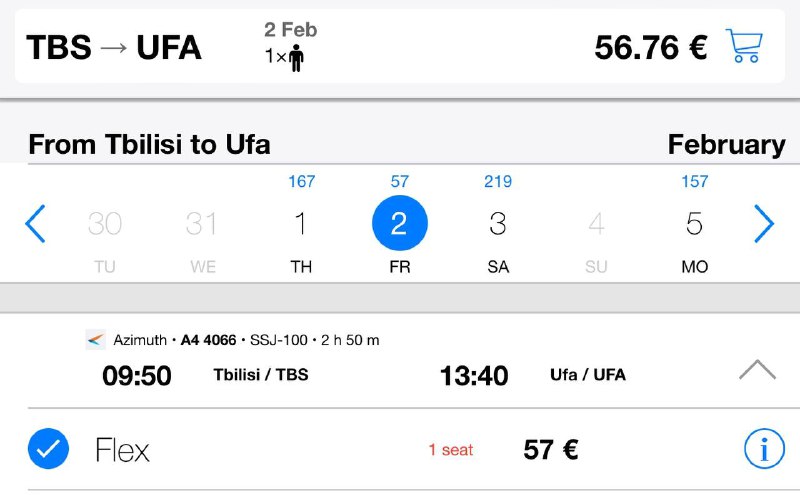Screen dimensions: 800x495
Task: Click the Azimuth airline logo
Action: click(x=95, y=340)
